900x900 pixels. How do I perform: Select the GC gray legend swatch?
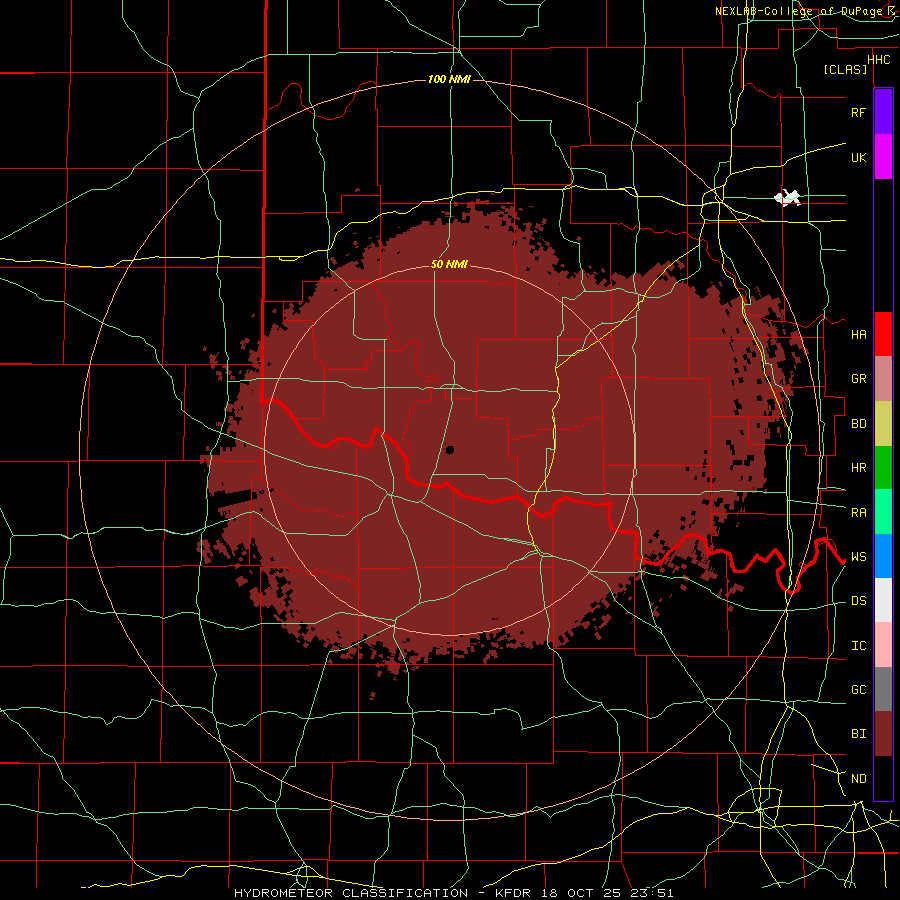tap(883, 689)
